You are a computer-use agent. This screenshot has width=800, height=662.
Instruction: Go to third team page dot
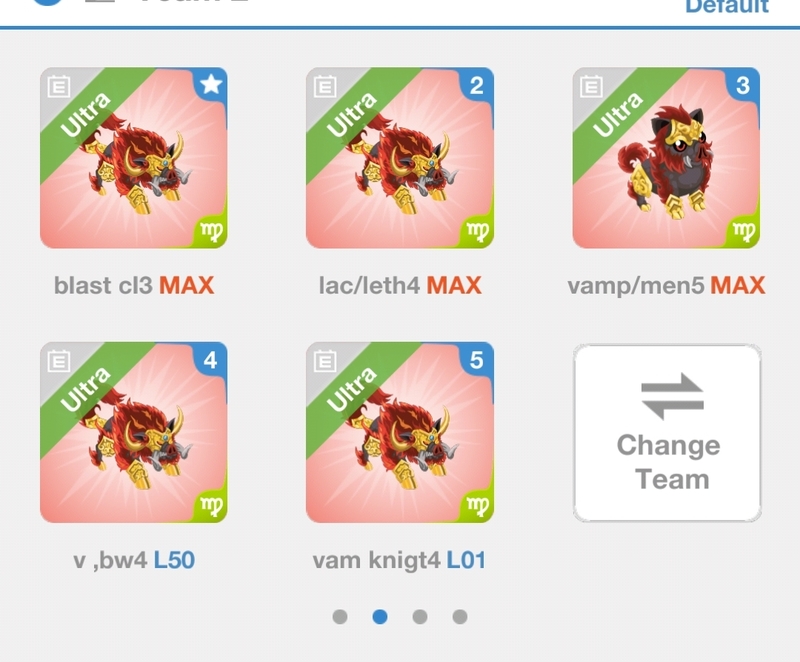tap(420, 617)
